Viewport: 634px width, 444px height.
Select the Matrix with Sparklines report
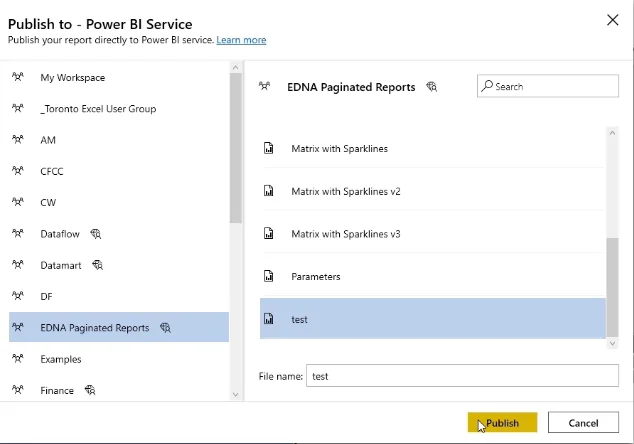click(x=433, y=148)
